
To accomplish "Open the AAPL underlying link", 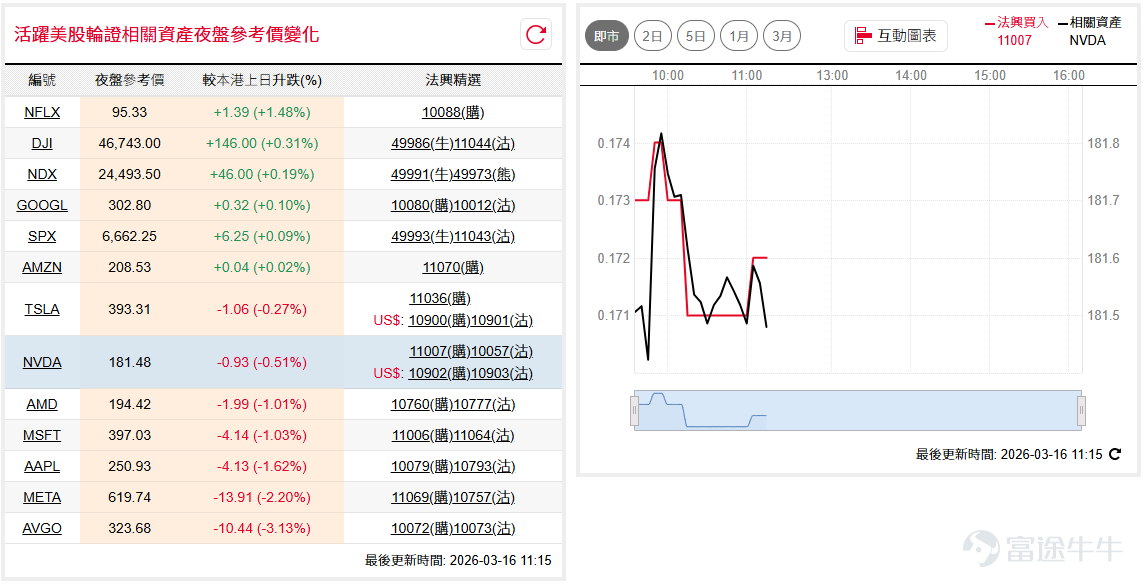I will (x=42, y=466).
